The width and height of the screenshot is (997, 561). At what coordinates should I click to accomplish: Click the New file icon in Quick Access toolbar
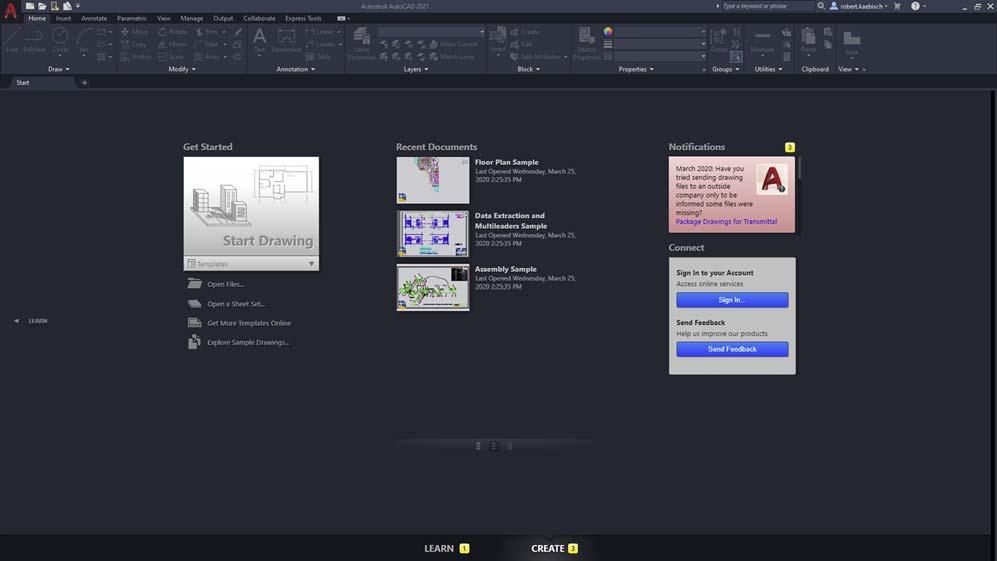click(x=30, y=6)
